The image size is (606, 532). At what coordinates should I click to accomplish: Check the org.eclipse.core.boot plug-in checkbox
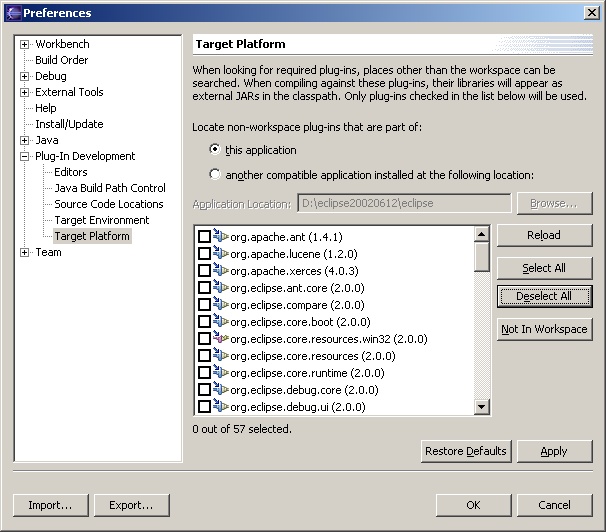coord(205,322)
